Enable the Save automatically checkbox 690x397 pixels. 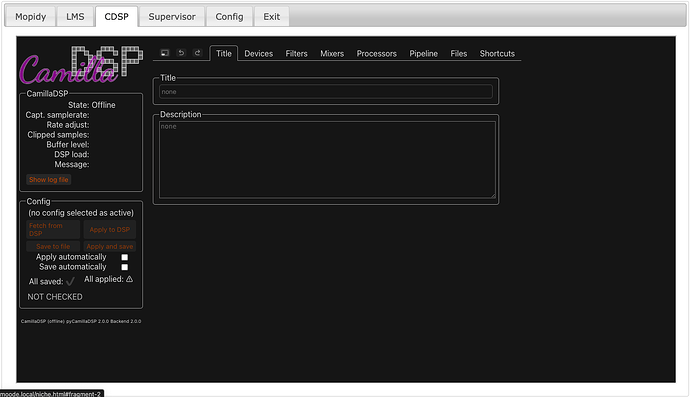[125, 267]
